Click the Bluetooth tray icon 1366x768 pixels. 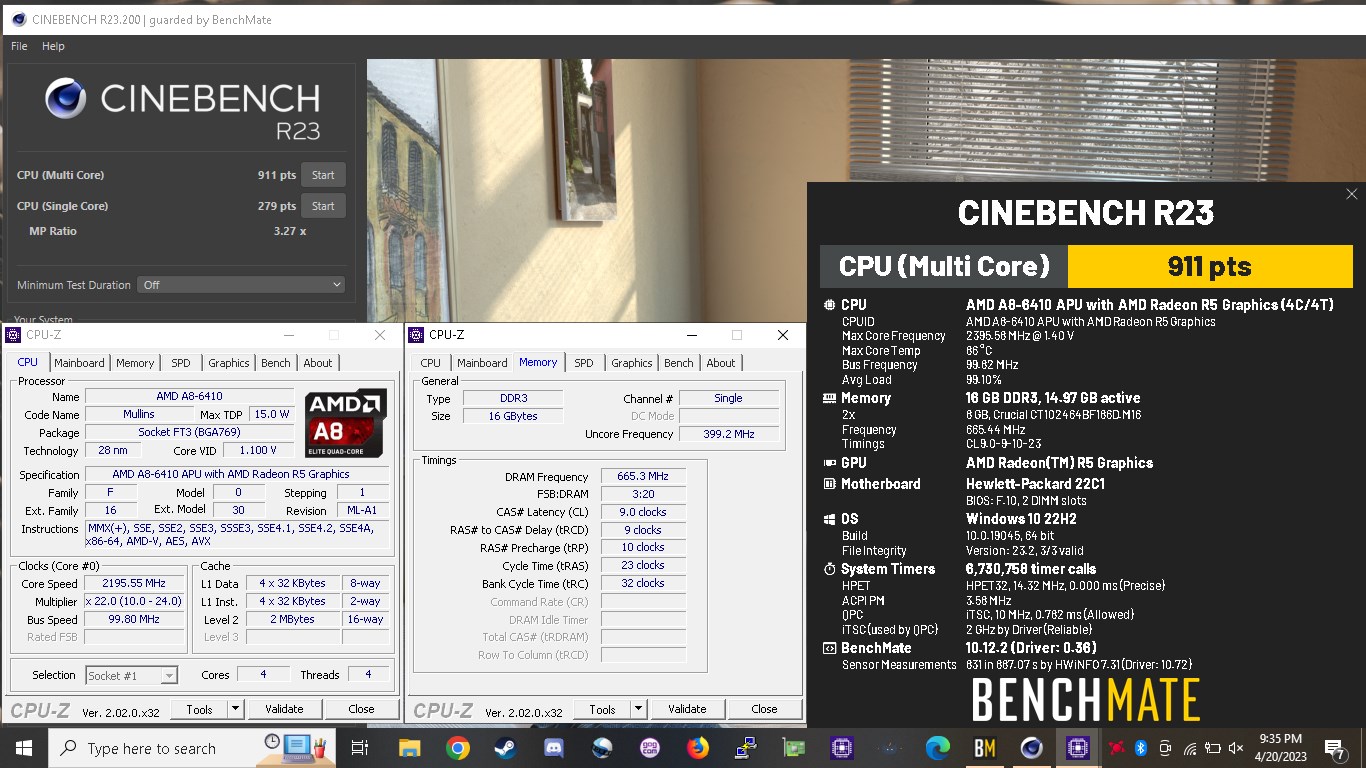coord(1141,748)
